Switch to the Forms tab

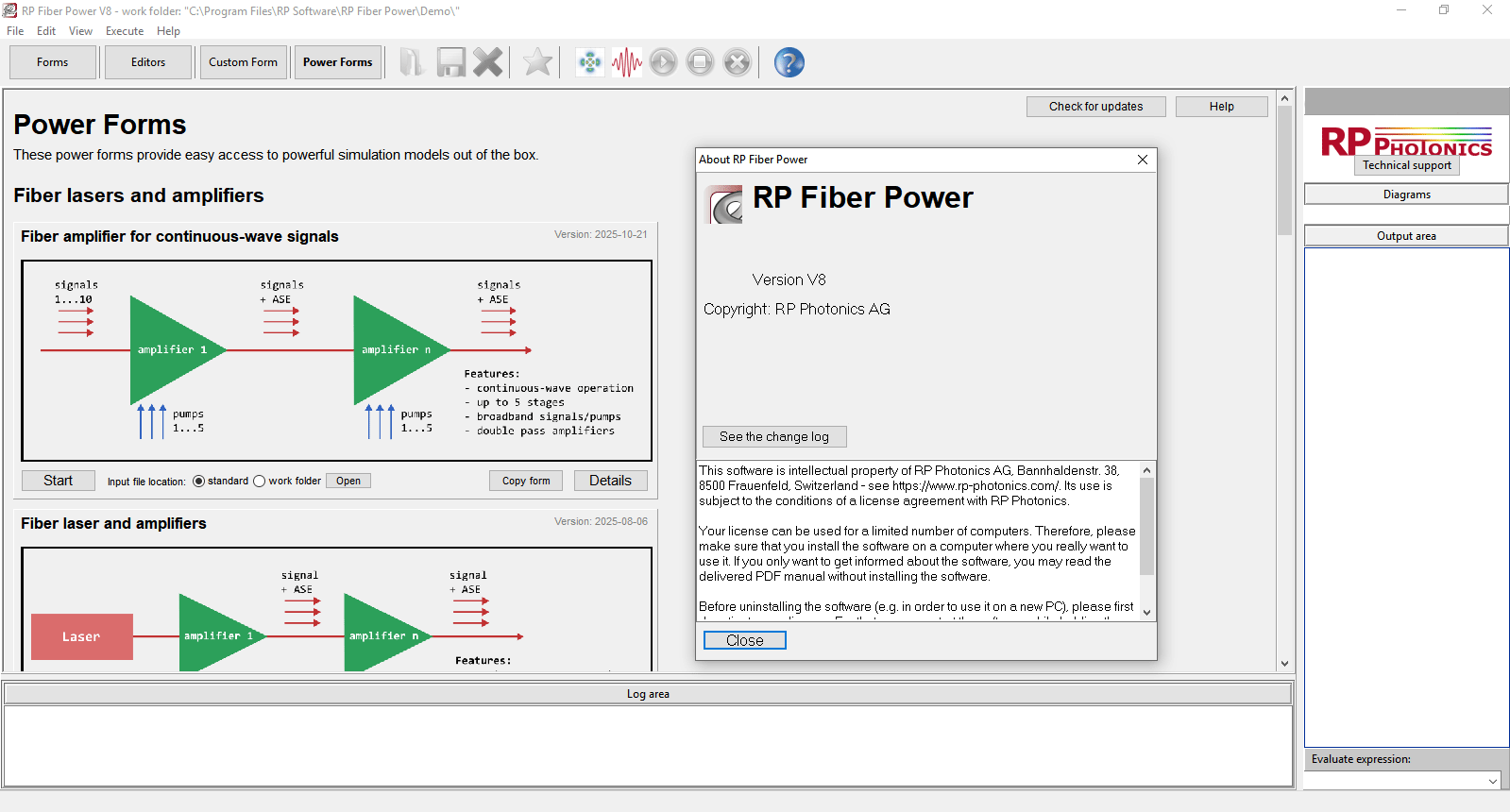pos(53,62)
